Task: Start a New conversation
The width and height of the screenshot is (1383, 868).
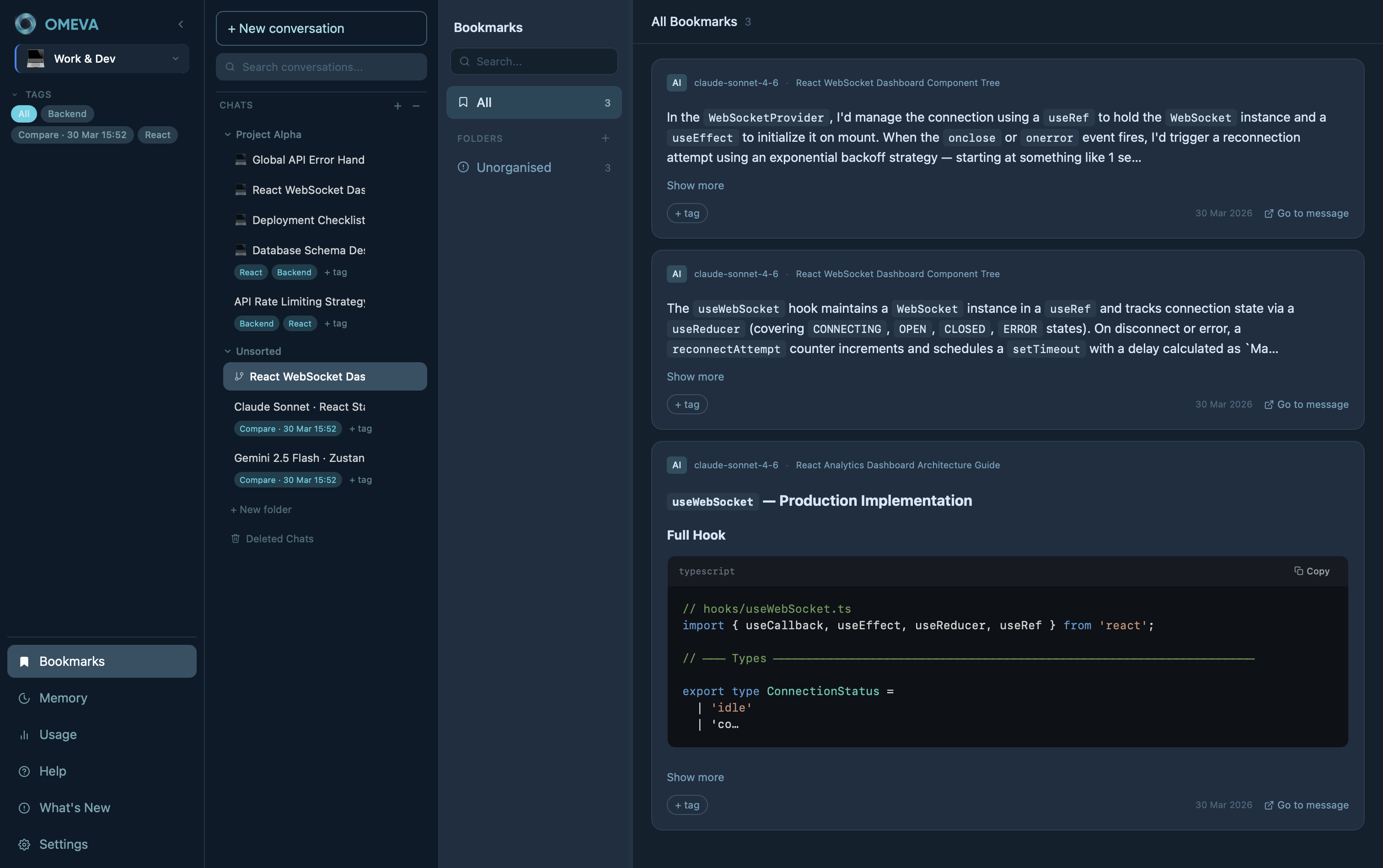Action: [x=321, y=28]
